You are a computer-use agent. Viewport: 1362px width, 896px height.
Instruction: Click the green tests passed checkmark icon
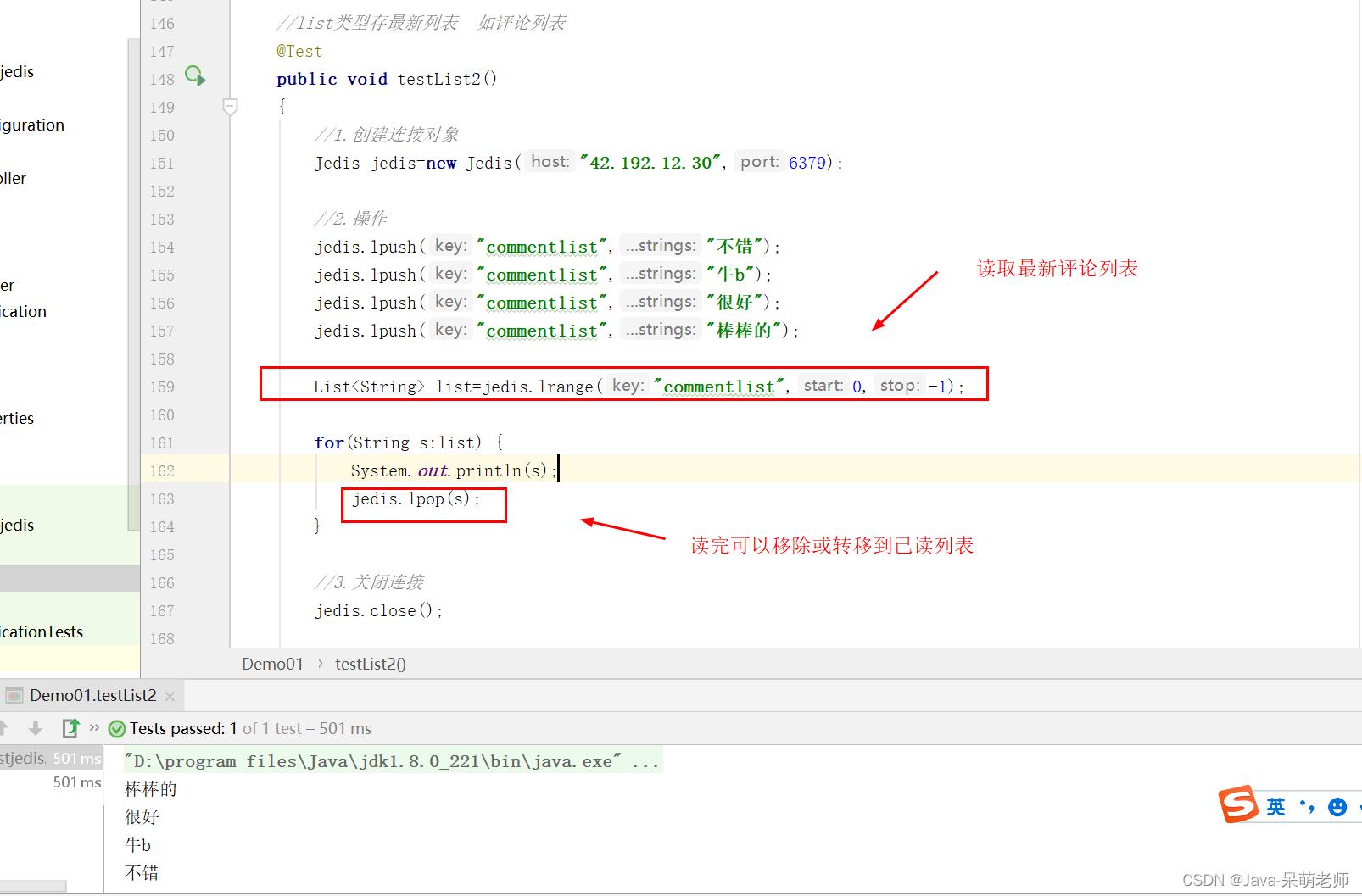coord(117,729)
